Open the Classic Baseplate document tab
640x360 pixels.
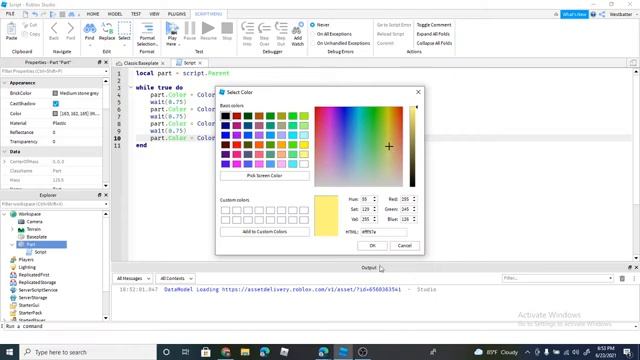(141, 63)
